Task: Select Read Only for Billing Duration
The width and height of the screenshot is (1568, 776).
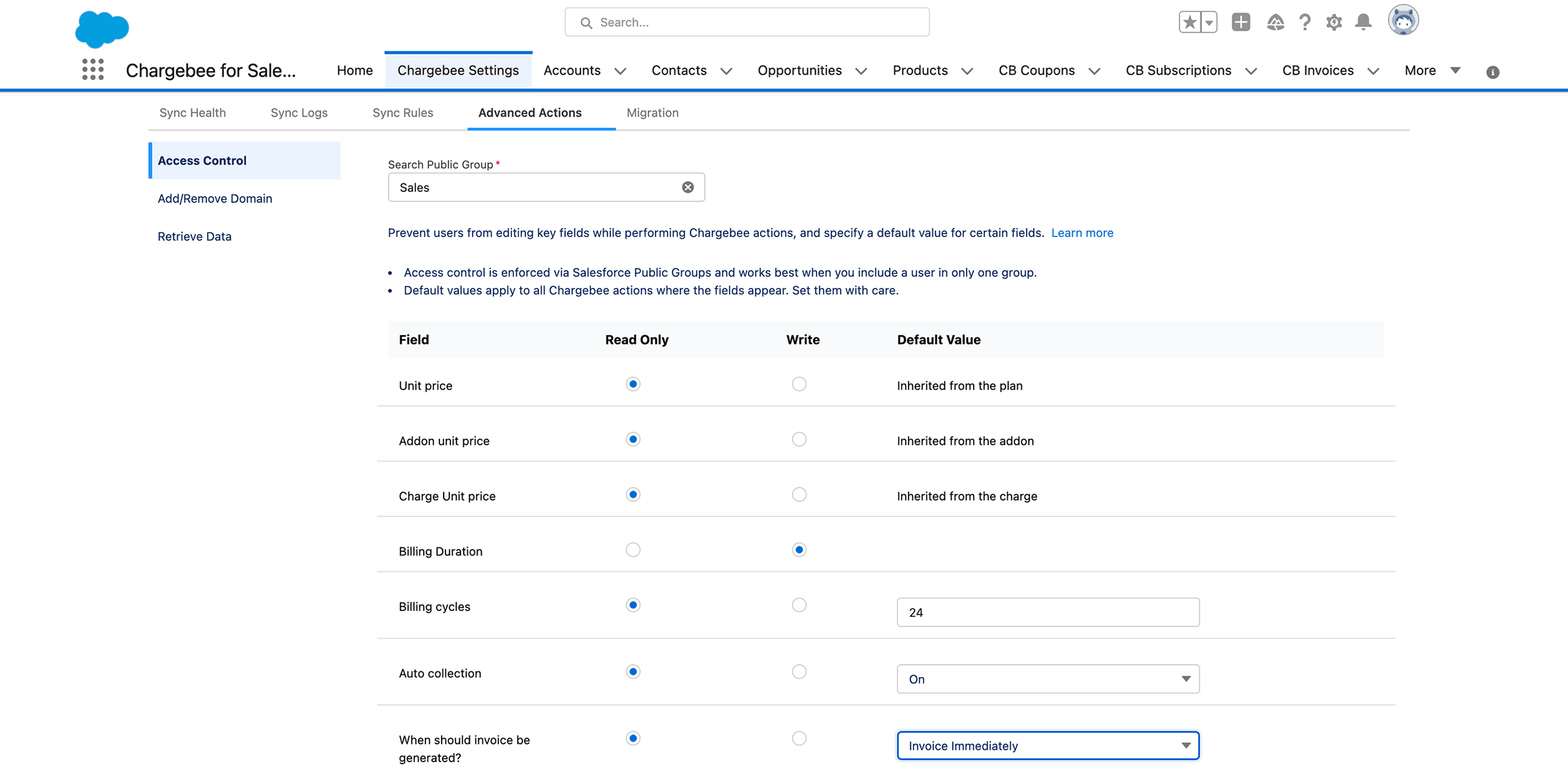Action: click(x=632, y=550)
